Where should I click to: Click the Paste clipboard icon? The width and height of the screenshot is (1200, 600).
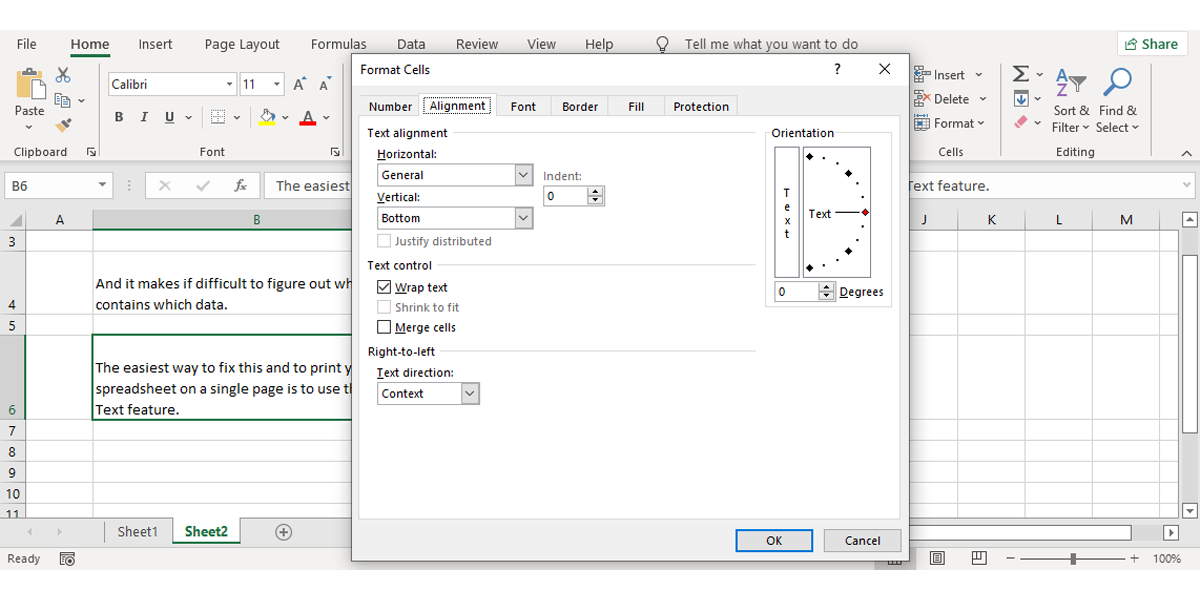(30, 84)
